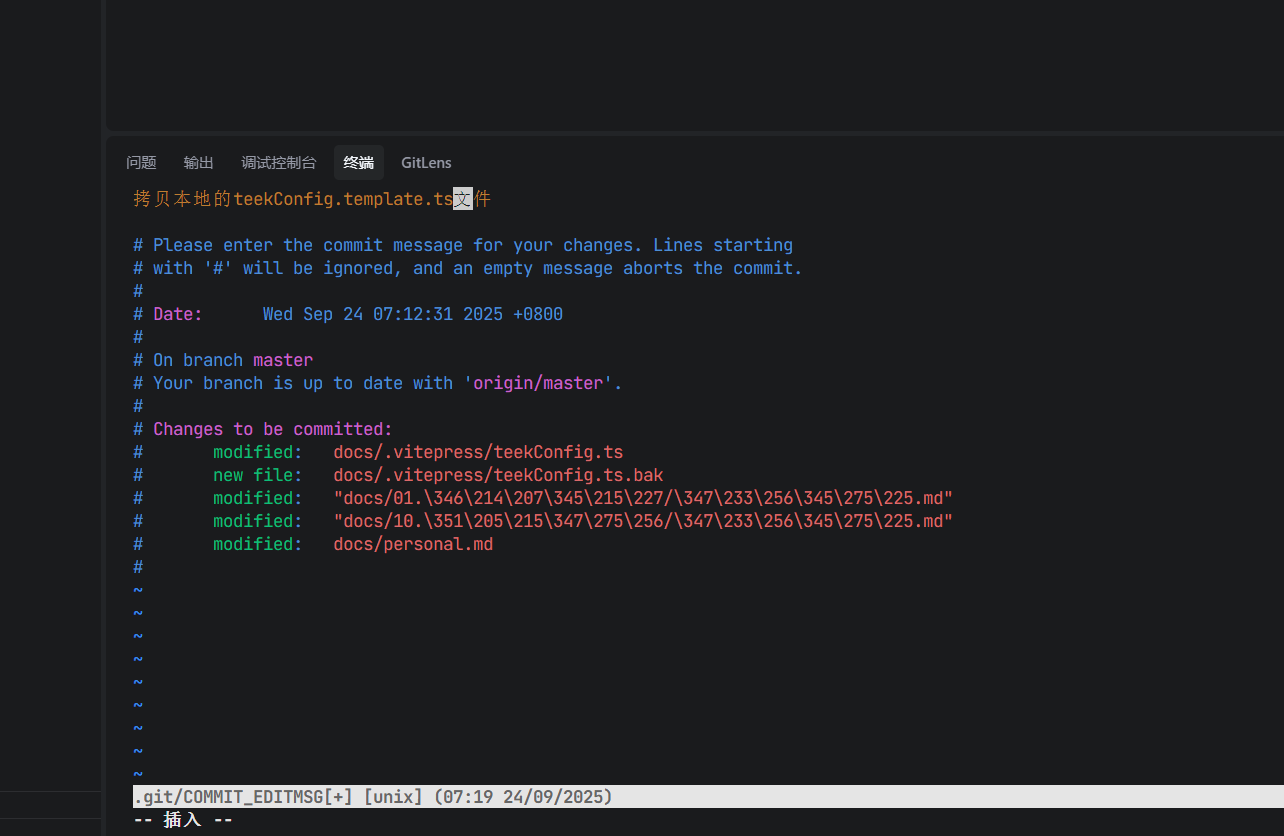This screenshot has width=1284, height=836.
Task: Click the .git/COMMIT_EDITMSG vim status line
Action: point(372,797)
